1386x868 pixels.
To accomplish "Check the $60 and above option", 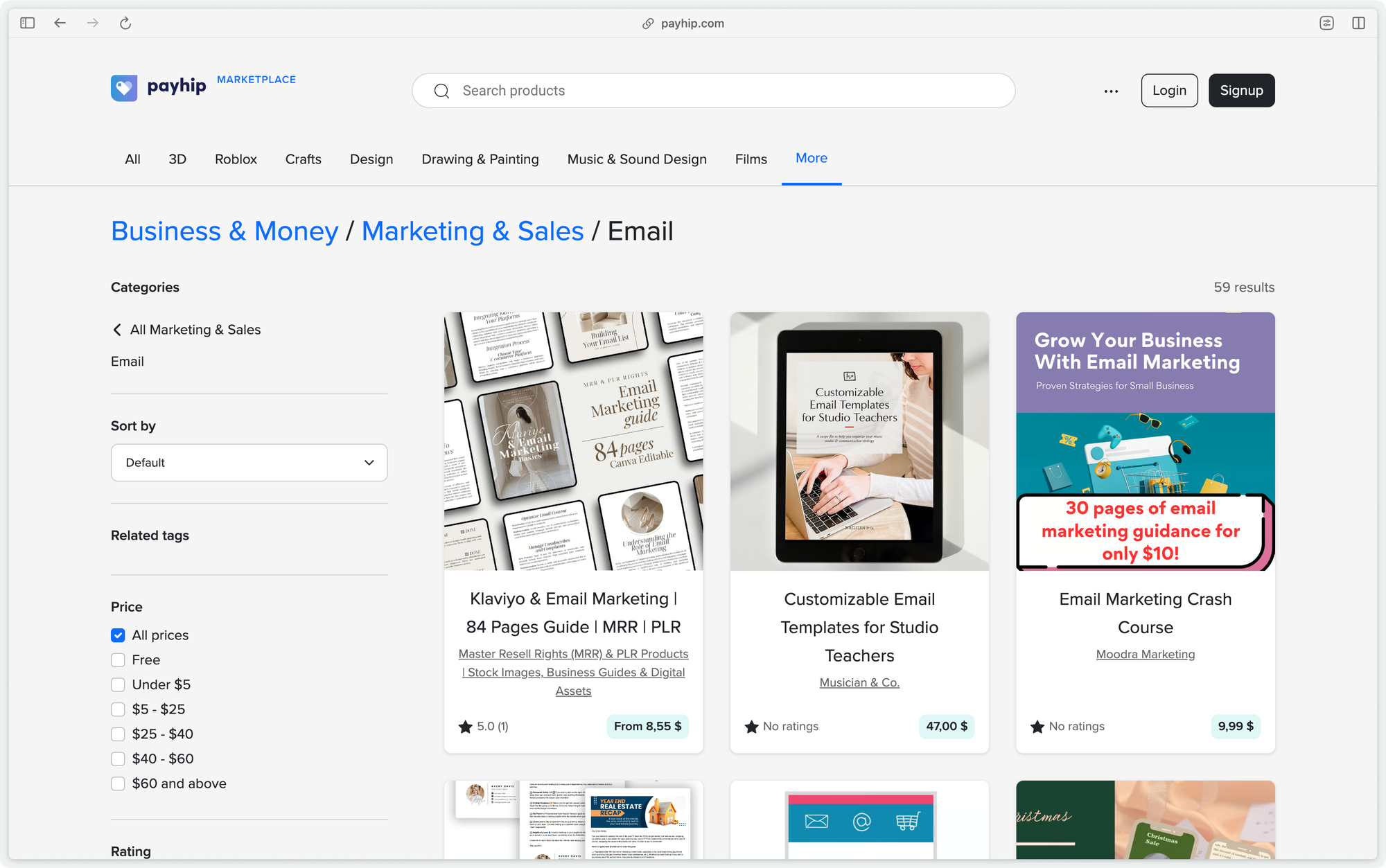I will pos(118,783).
